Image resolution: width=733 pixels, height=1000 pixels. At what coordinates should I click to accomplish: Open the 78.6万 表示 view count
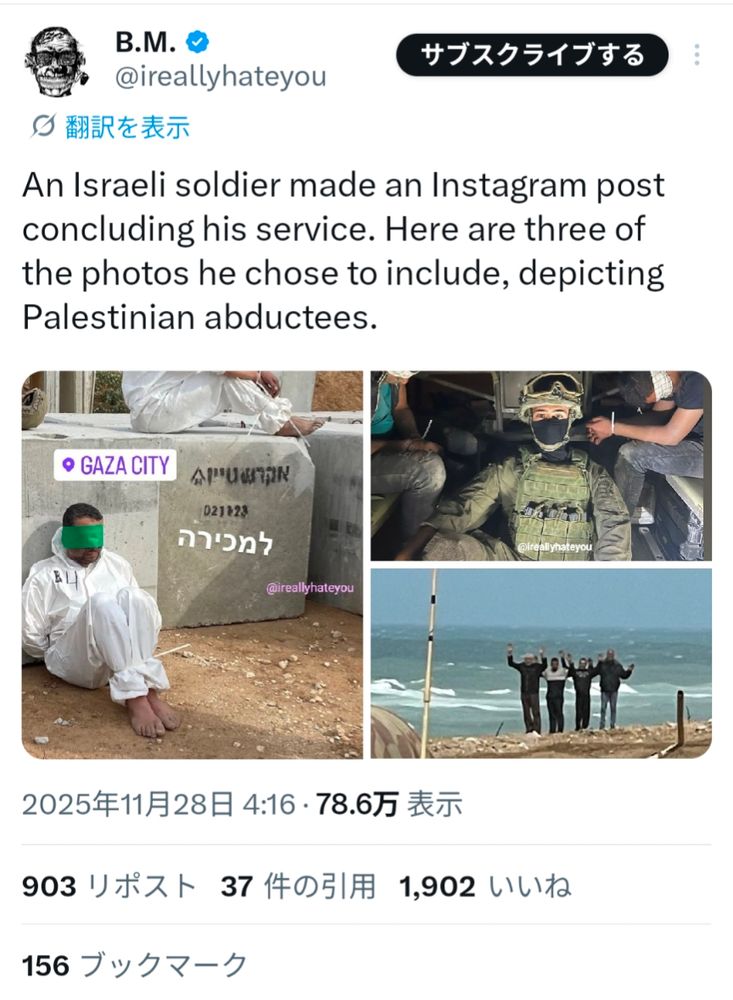[x=389, y=804]
